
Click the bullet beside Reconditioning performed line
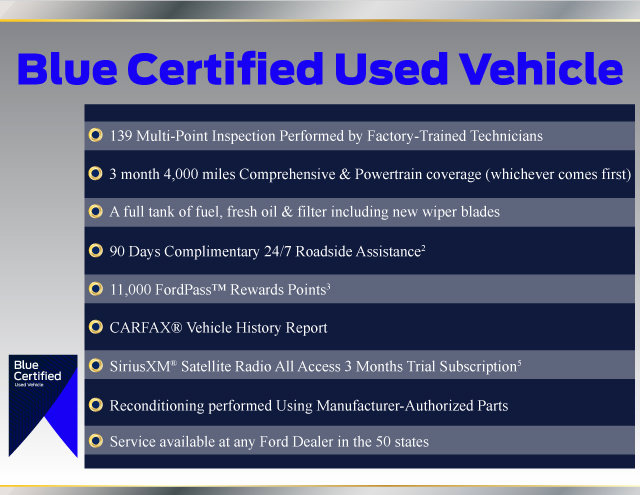96,405
